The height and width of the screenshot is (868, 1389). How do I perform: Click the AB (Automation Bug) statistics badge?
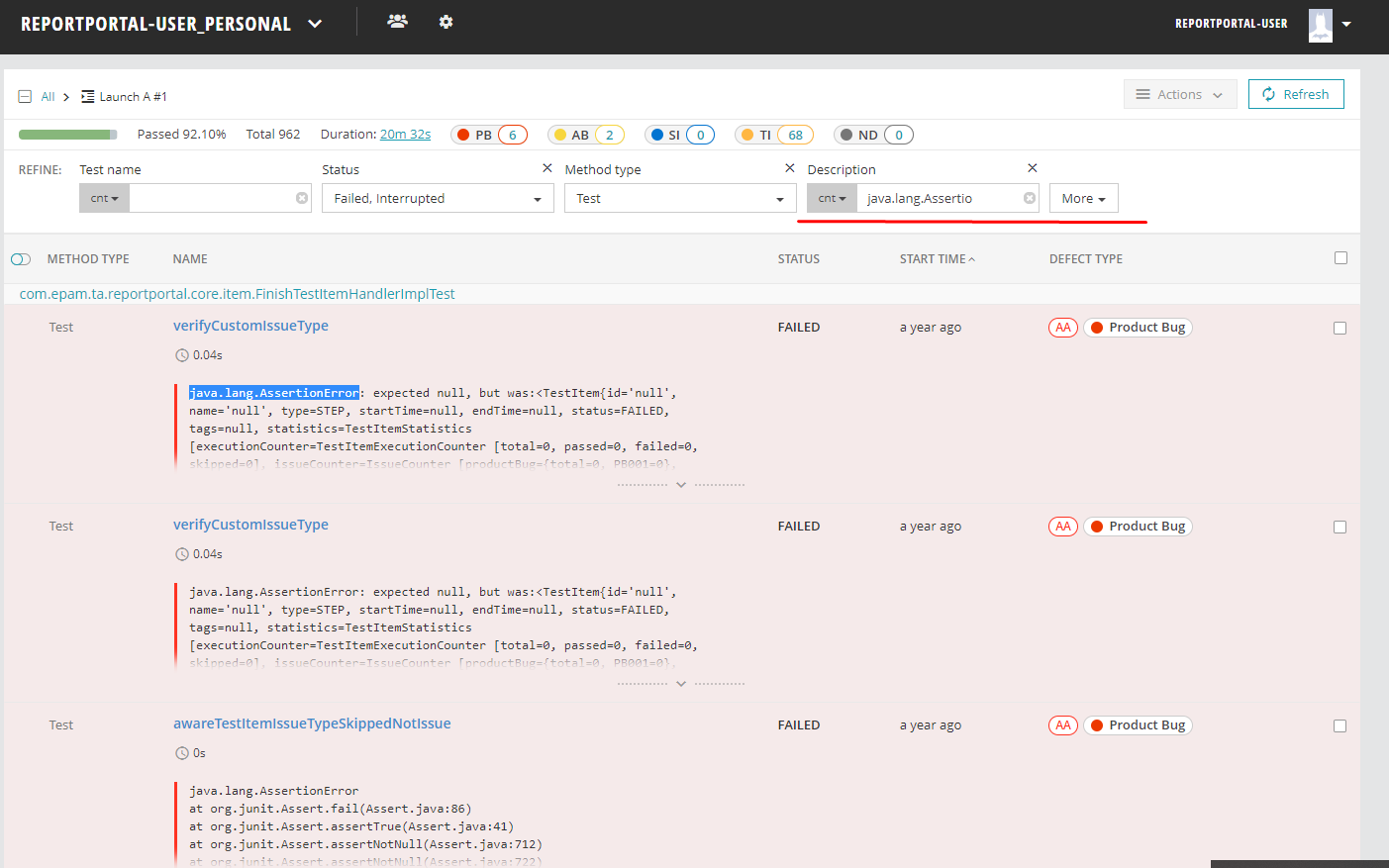point(586,134)
